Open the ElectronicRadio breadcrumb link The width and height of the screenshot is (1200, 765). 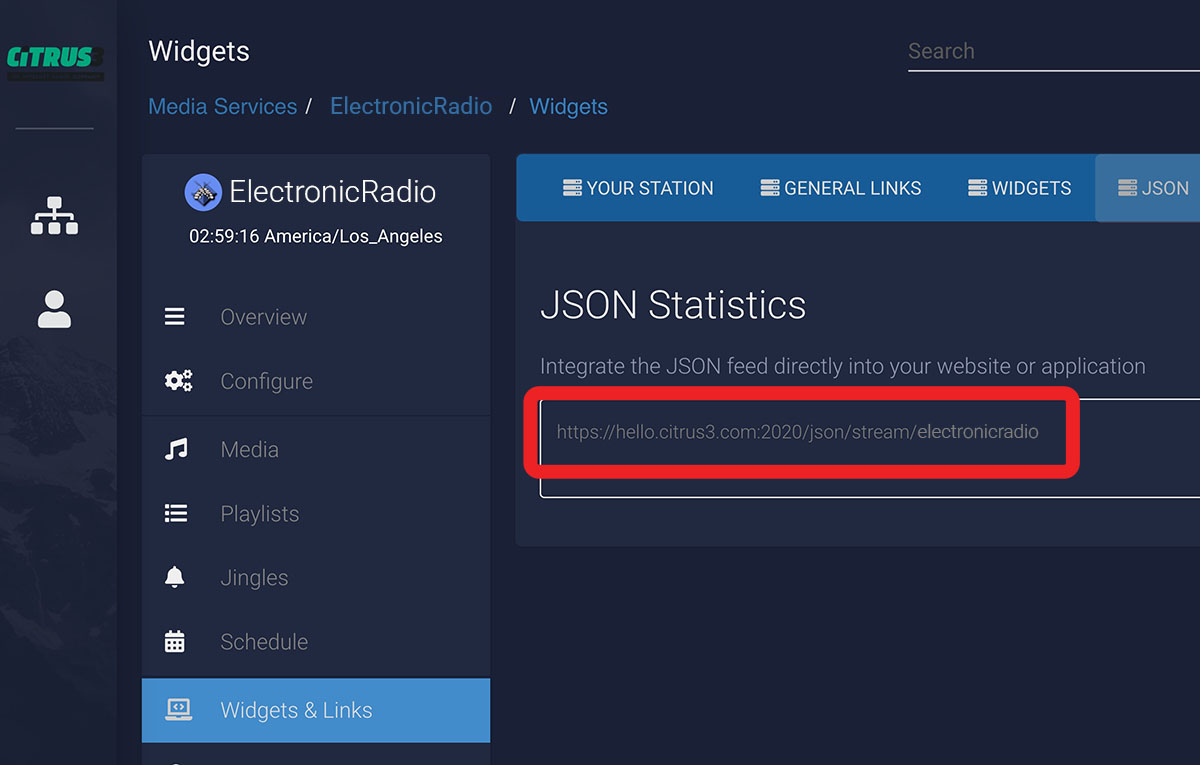click(x=411, y=107)
